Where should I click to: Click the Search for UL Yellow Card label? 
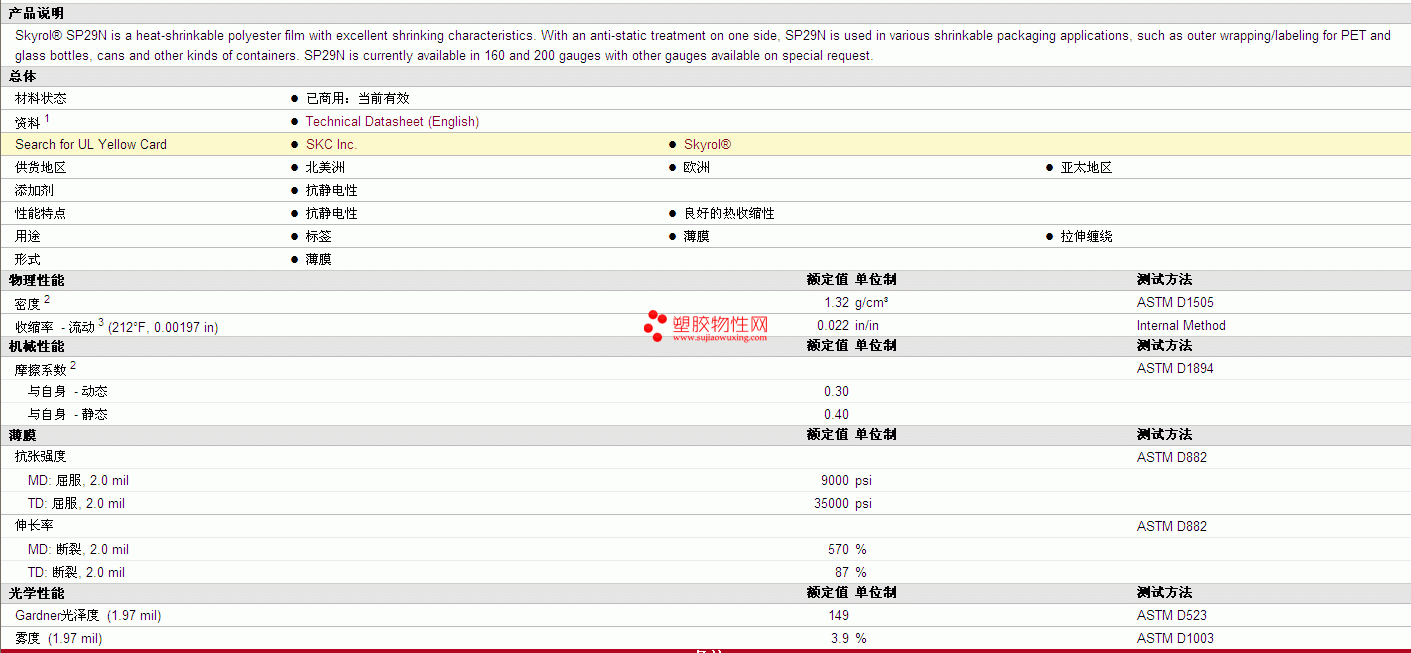pyautogui.click(x=91, y=145)
